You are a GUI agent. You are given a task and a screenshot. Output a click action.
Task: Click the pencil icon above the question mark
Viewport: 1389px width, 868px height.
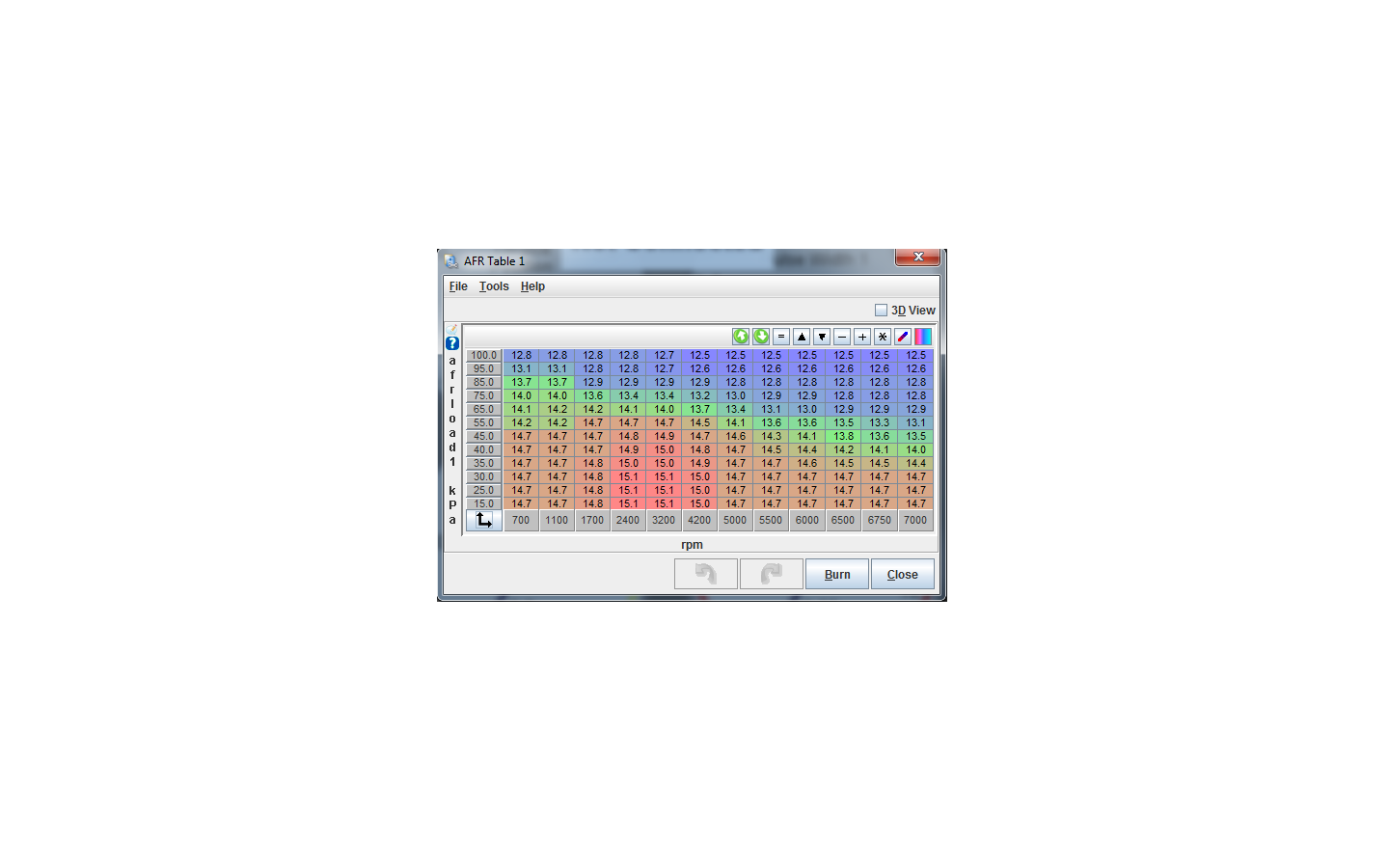pos(451,328)
